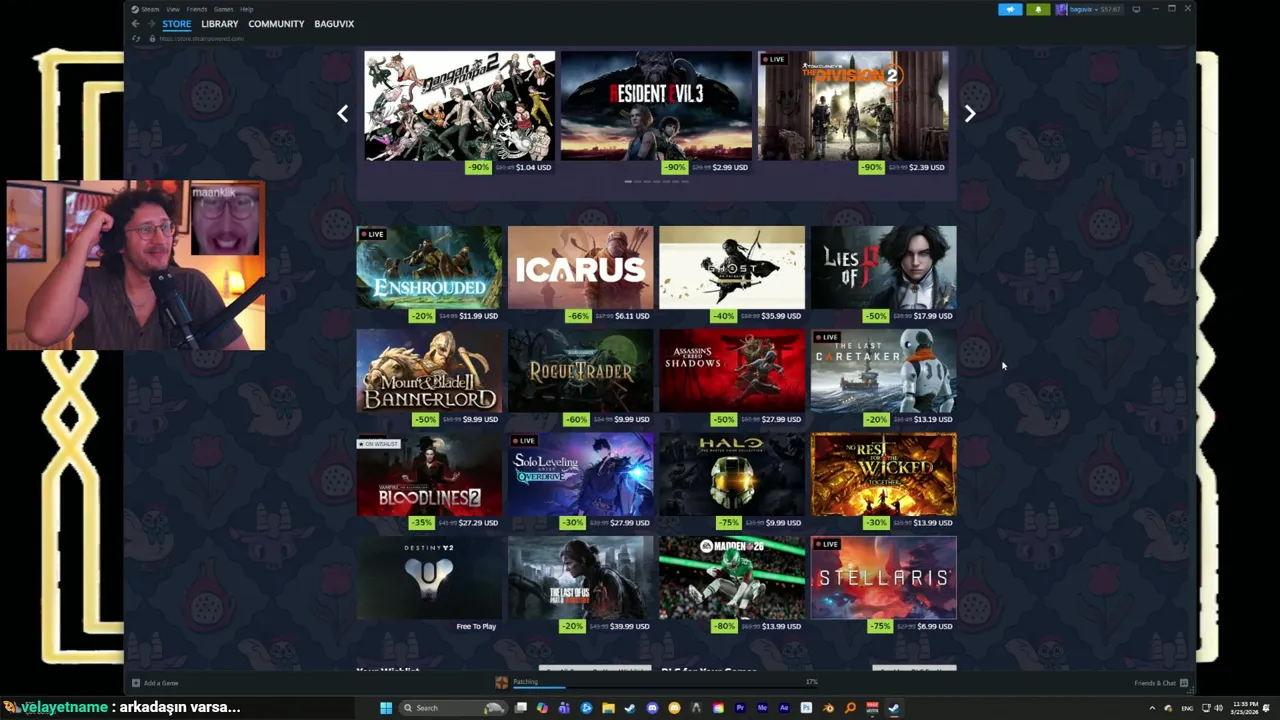
Task: Click the Task View taskbar icon
Action: [521, 708]
